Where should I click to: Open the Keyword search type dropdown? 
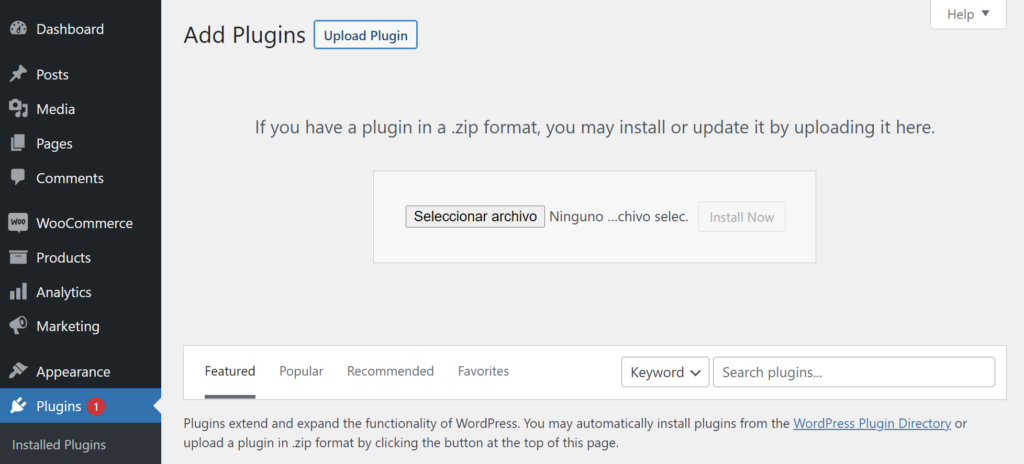click(665, 372)
